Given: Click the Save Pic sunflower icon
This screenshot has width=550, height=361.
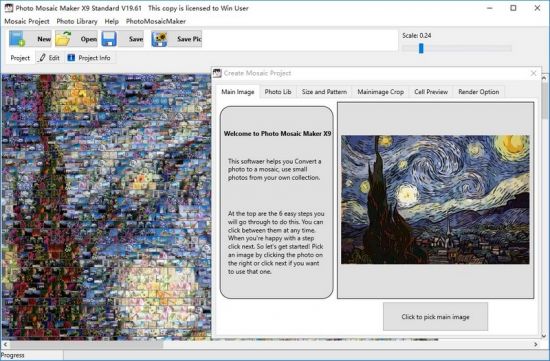Looking at the screenshot, I should click(159, 39).
